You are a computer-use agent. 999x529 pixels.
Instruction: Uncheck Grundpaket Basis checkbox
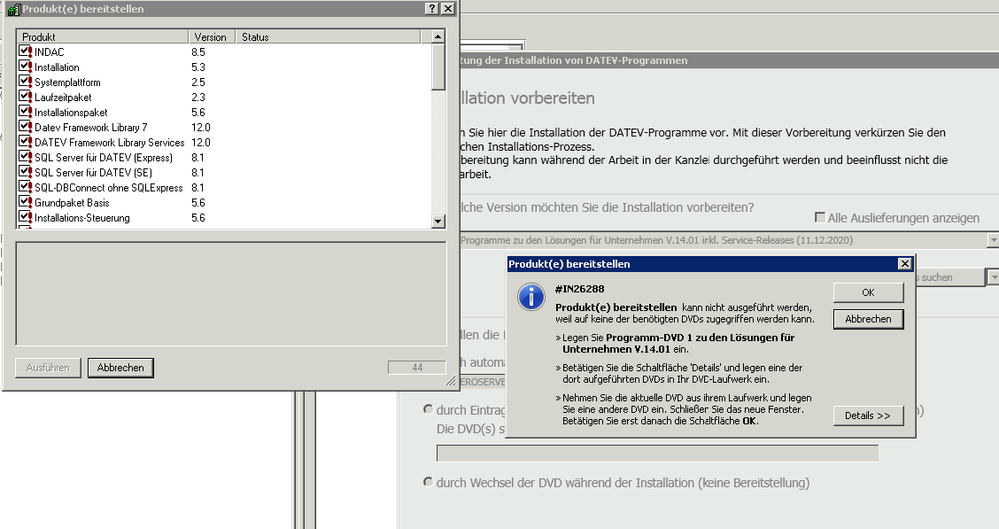(25, 202)
